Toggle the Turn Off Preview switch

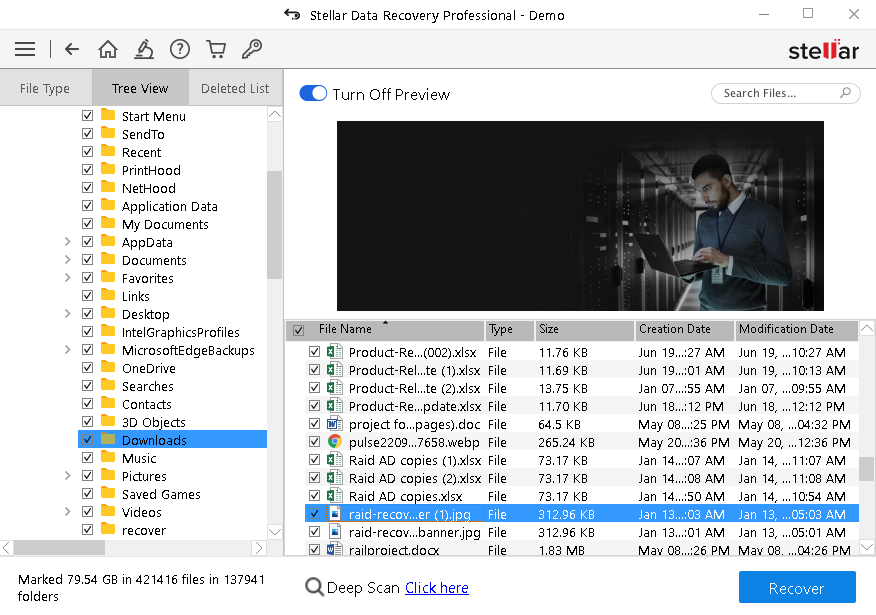(x=313, y=93)
